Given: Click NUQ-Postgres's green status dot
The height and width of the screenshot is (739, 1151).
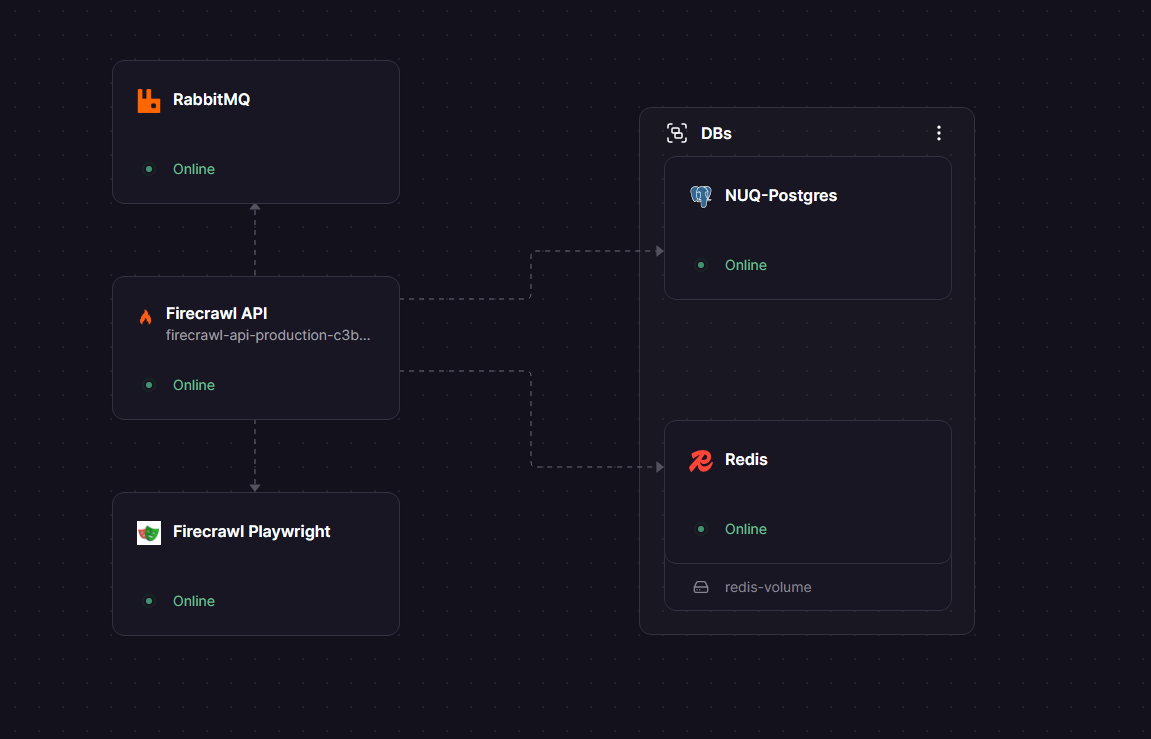Looking at the screenshot, I should 701,265.
